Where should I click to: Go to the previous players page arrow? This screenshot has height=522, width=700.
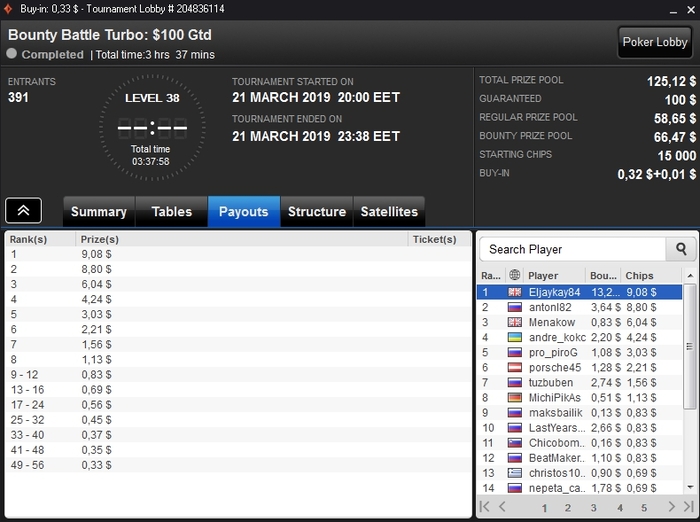(x=502, y=506)
